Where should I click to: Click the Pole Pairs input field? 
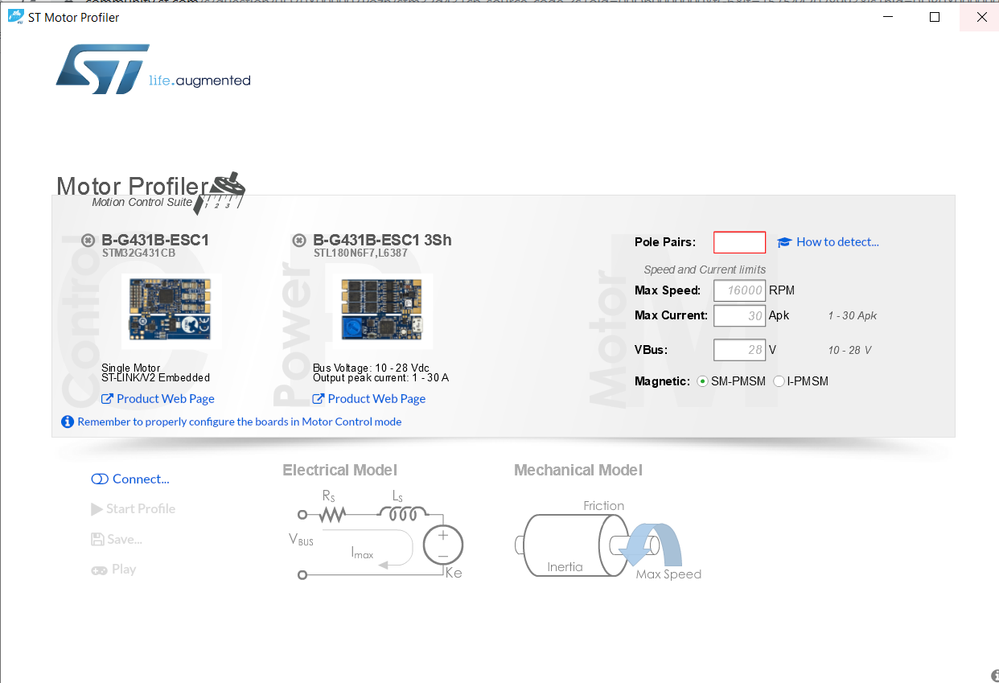[x=739, y=242]
